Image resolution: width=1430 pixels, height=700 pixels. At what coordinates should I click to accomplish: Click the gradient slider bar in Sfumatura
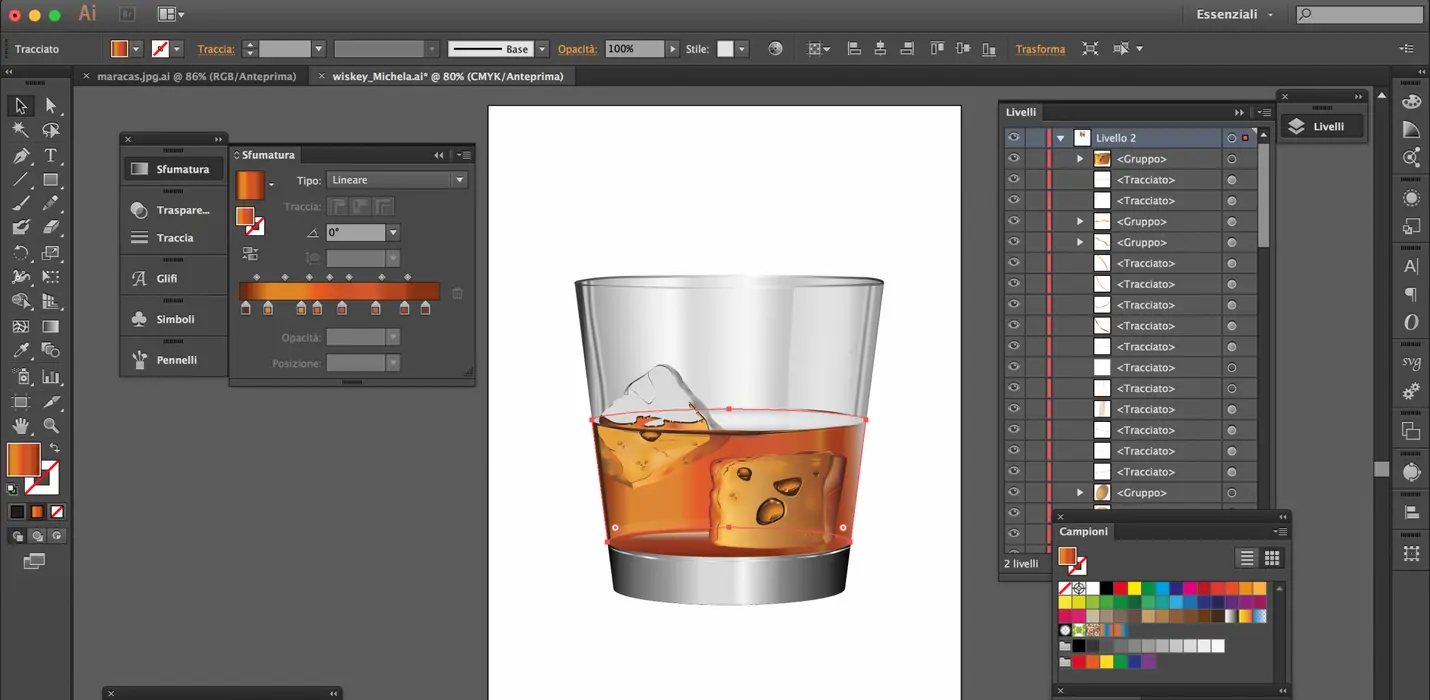(339, 291)
